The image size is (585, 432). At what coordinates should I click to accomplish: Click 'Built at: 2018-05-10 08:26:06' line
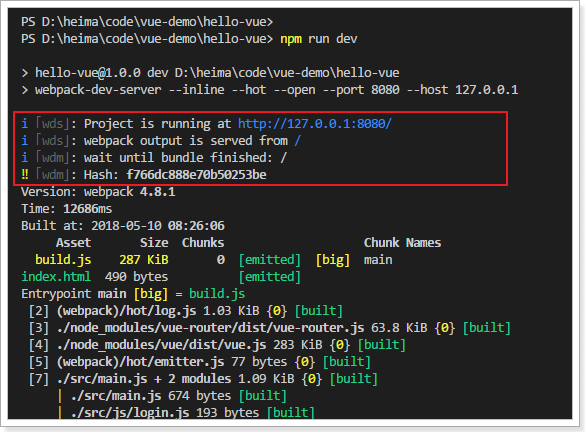tap(123, 226)
